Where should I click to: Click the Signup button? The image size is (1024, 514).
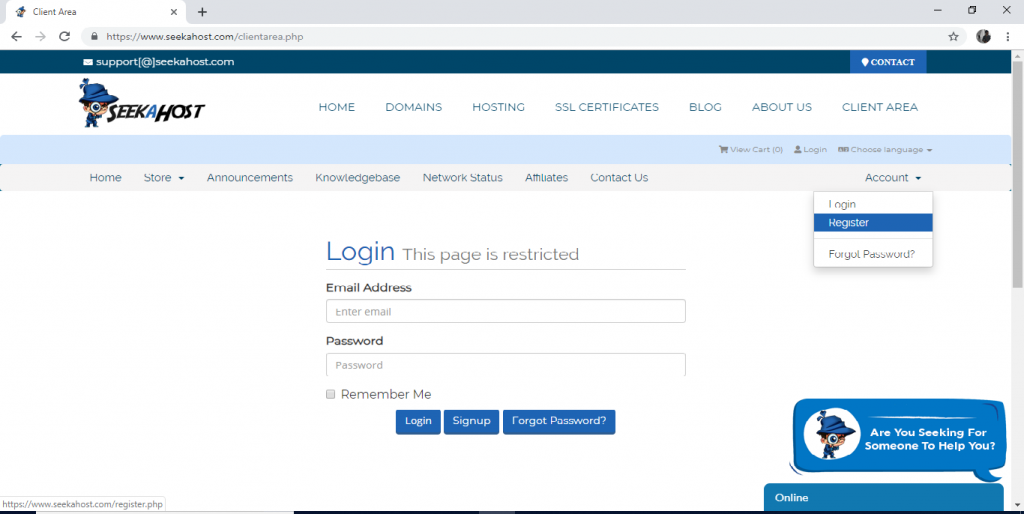472,421
